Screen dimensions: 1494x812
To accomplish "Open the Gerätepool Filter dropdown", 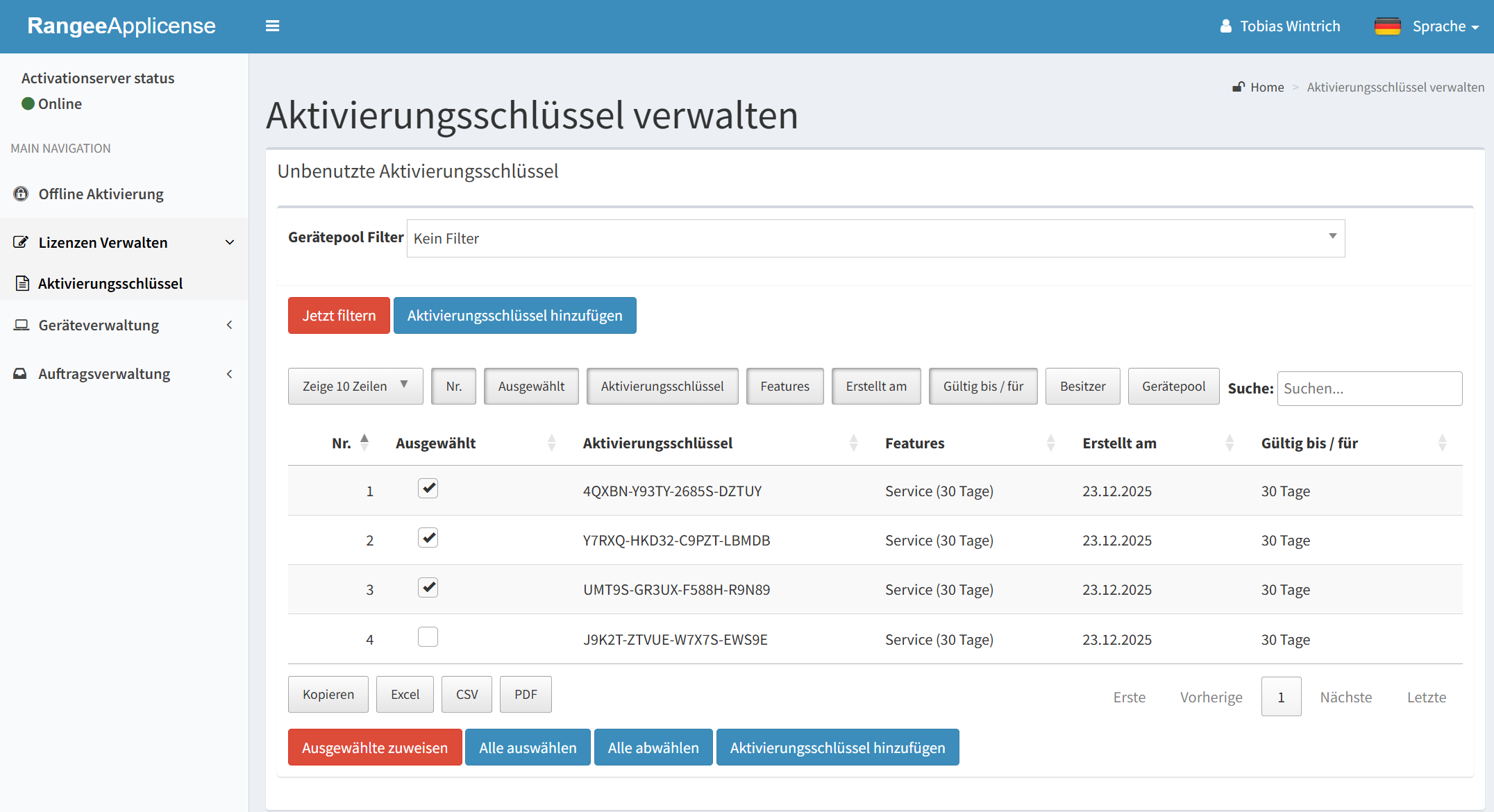I will coord(875,239).
